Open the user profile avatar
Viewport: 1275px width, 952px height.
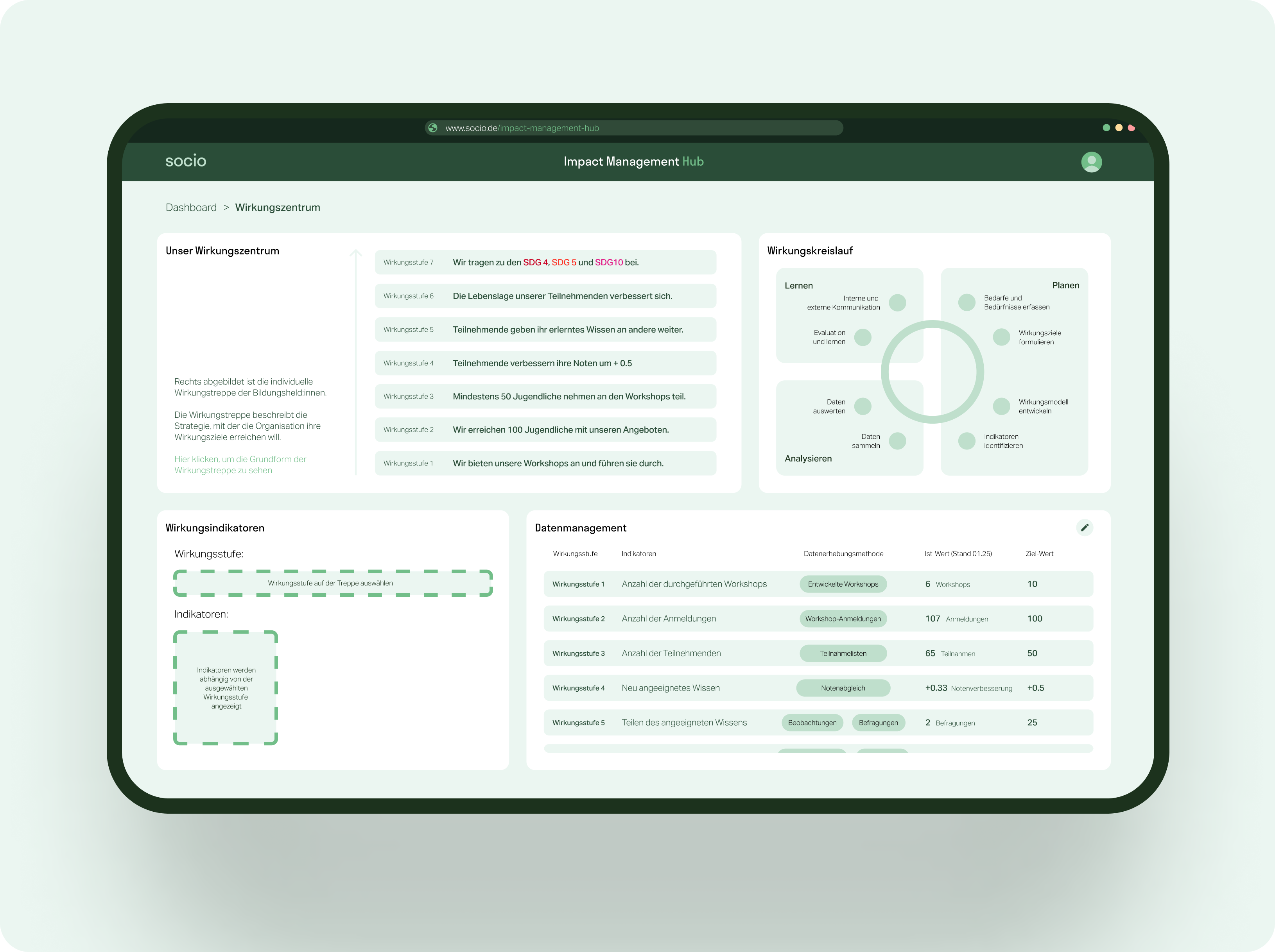(x=1091, y=162)
